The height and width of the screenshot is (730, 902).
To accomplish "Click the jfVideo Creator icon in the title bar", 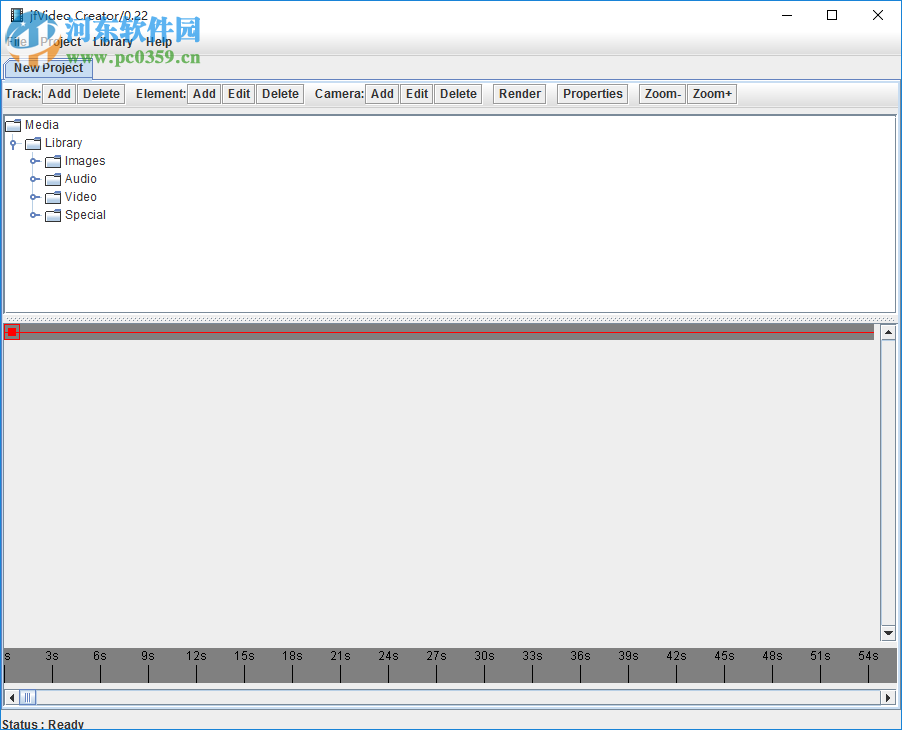I will point(14,15).
